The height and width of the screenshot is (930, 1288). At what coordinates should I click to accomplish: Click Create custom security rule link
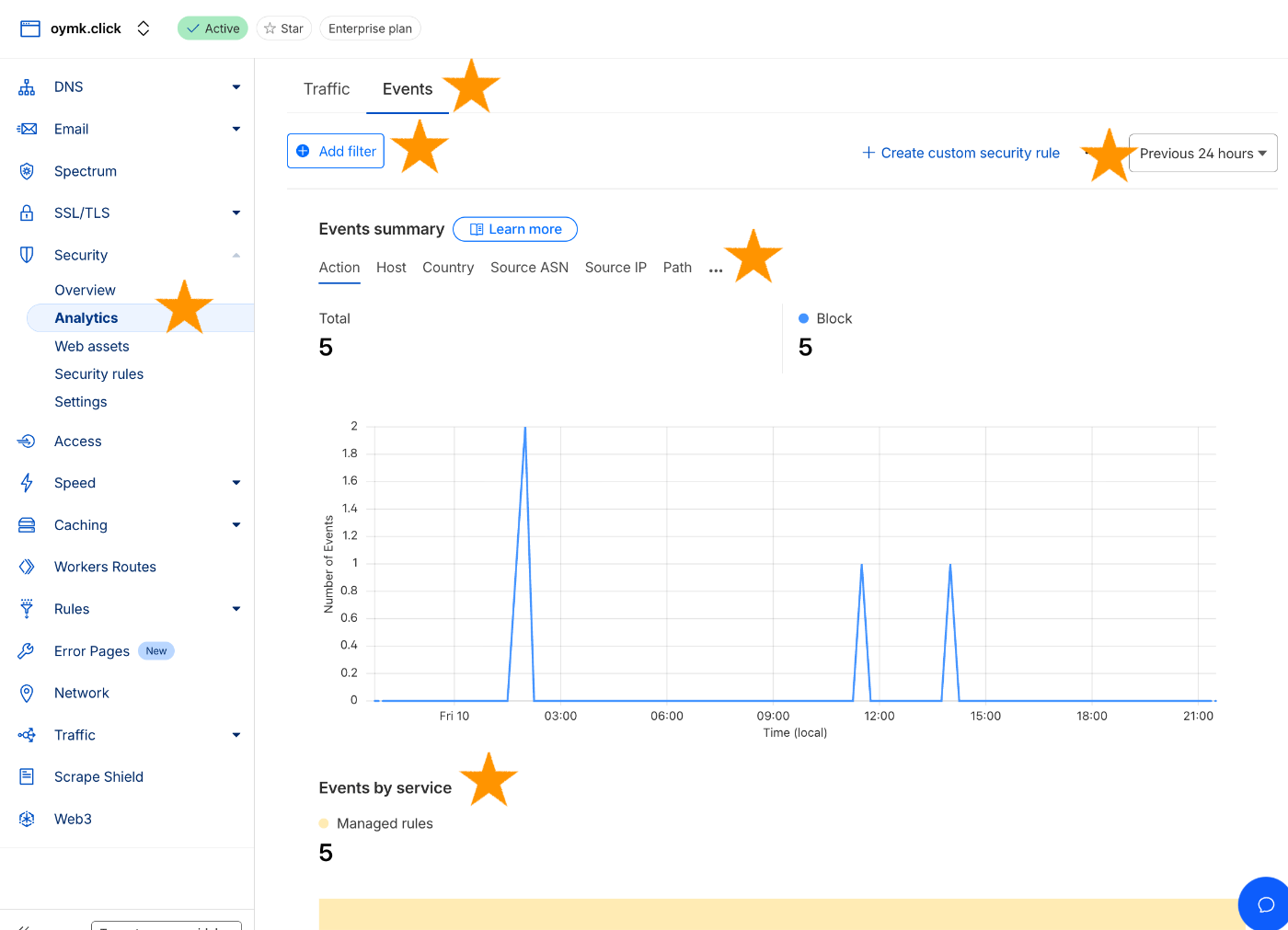960,153
